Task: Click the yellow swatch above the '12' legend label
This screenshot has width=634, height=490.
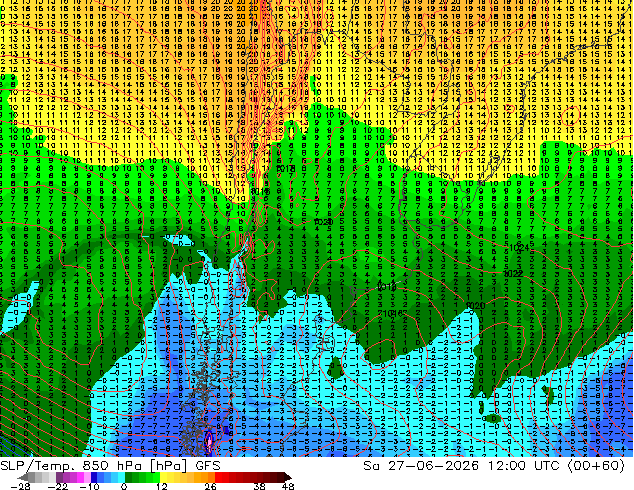Action: (x=163, y=477)
